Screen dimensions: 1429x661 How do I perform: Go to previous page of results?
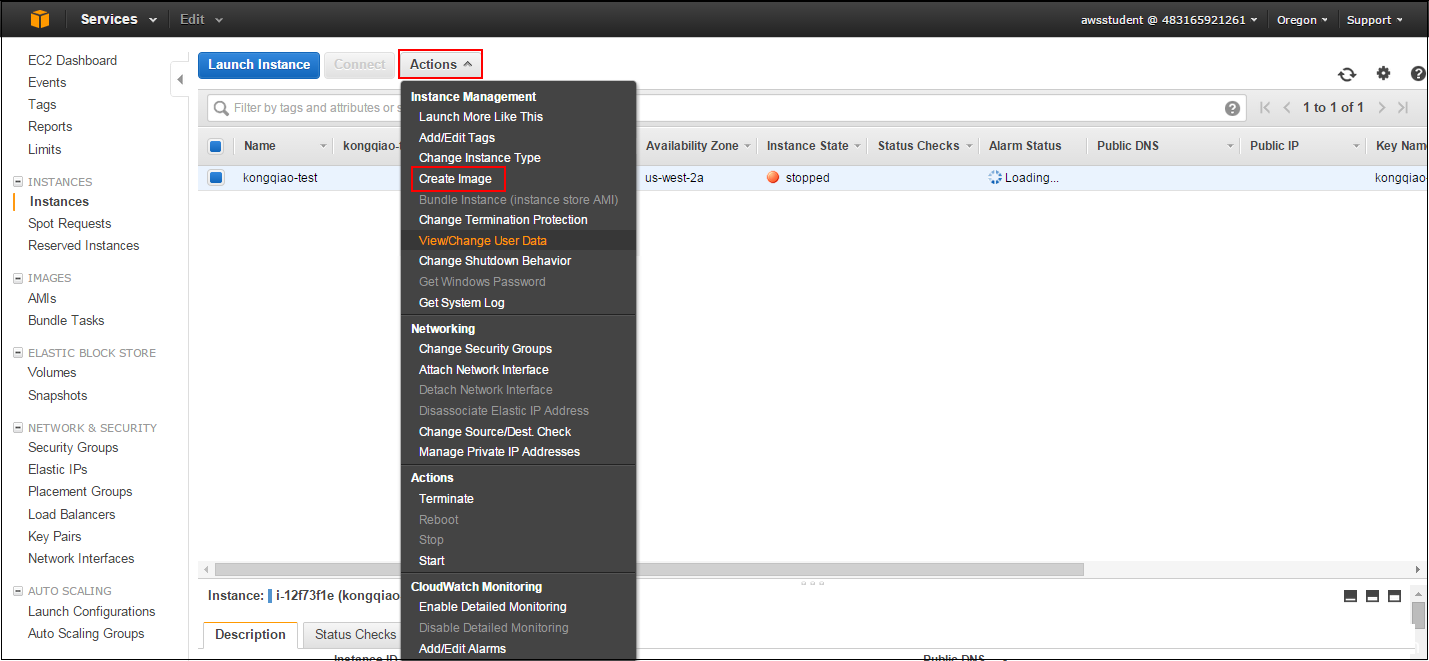(x=1287, y=108)
